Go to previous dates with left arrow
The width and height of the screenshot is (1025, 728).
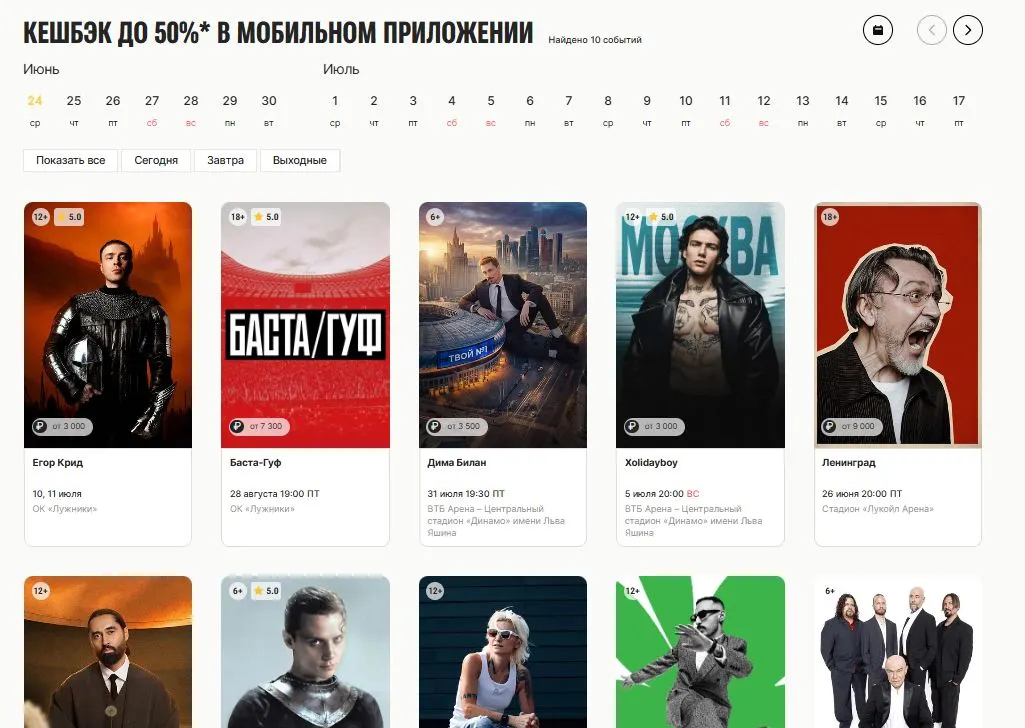(932, 30)
